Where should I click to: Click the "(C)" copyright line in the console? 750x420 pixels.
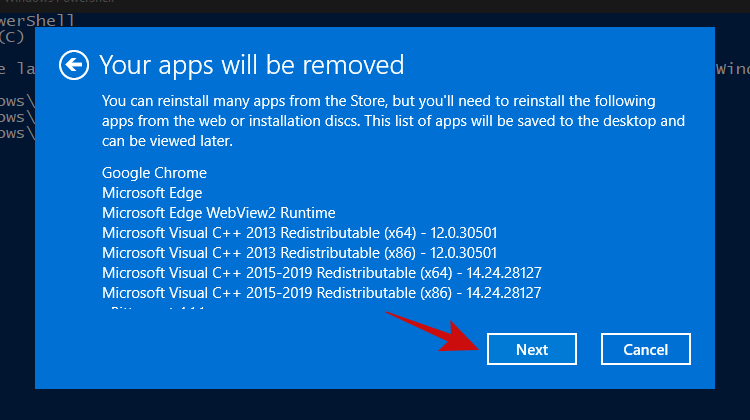coord(13,37)
